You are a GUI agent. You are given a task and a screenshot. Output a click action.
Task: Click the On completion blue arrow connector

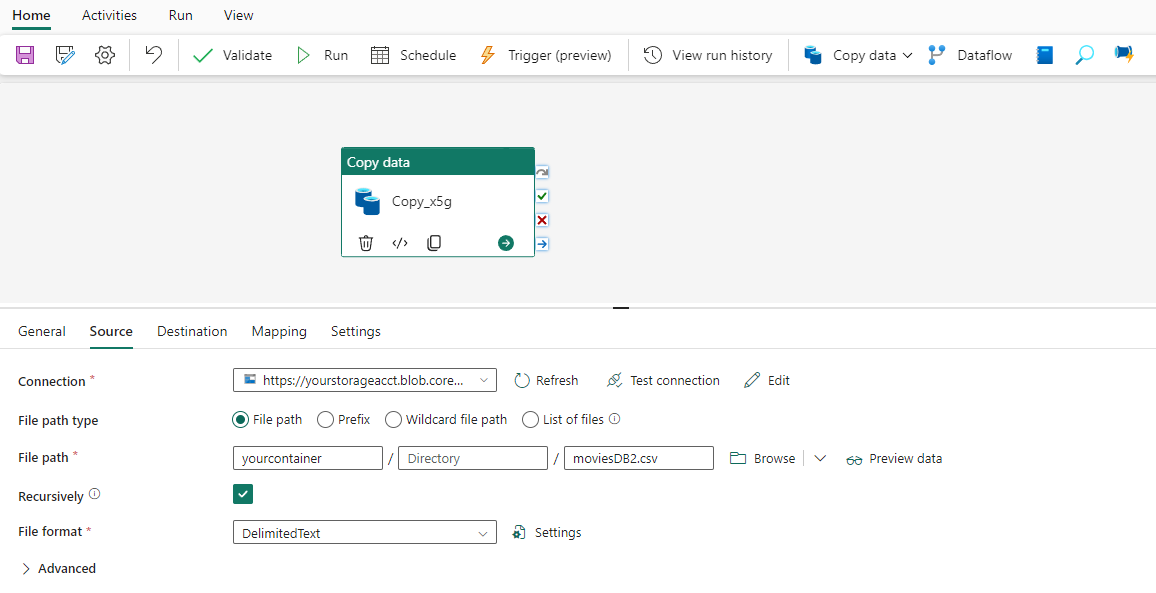click(x=542, y=243)
